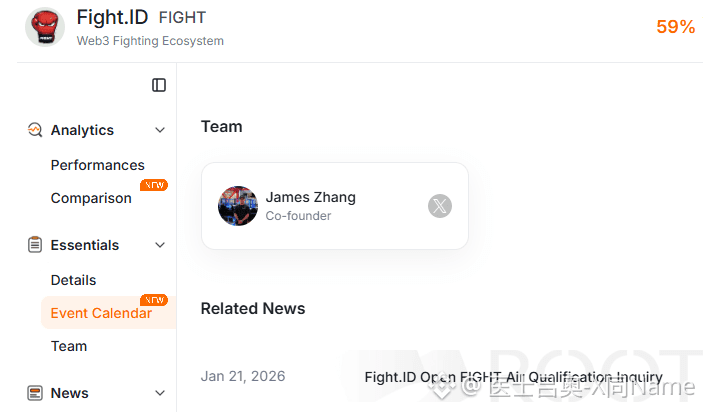Click James Zhang's avatar photo
The image size is (703, 412).
pos(238,206)
